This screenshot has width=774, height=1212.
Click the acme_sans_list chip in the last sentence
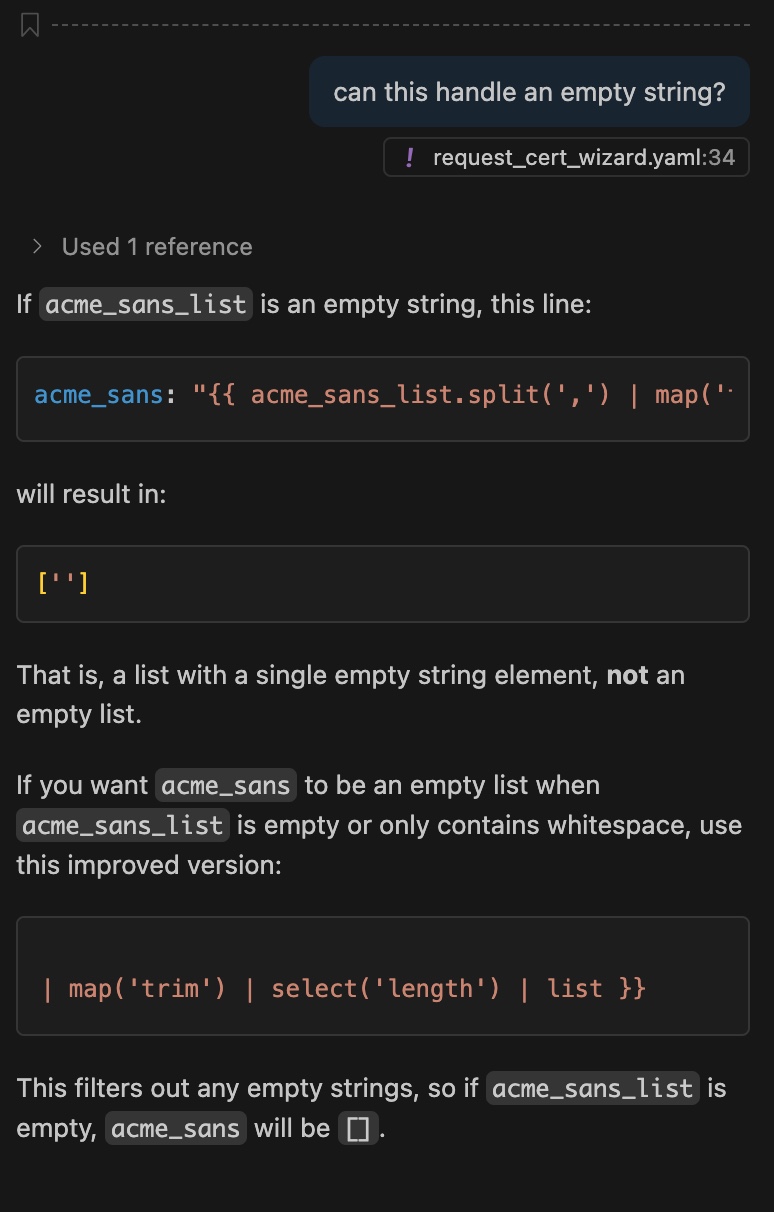point(591,1088)
